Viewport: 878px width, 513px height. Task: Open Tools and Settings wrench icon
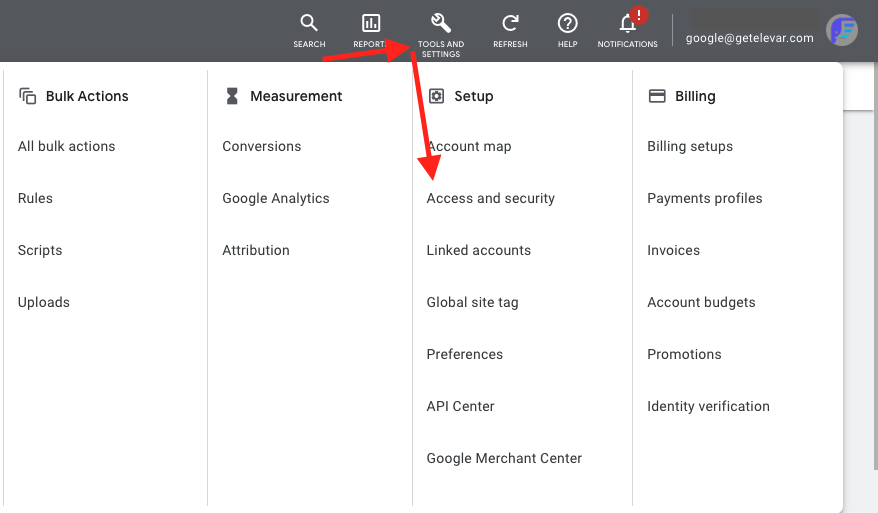click(x=441, y=23)
